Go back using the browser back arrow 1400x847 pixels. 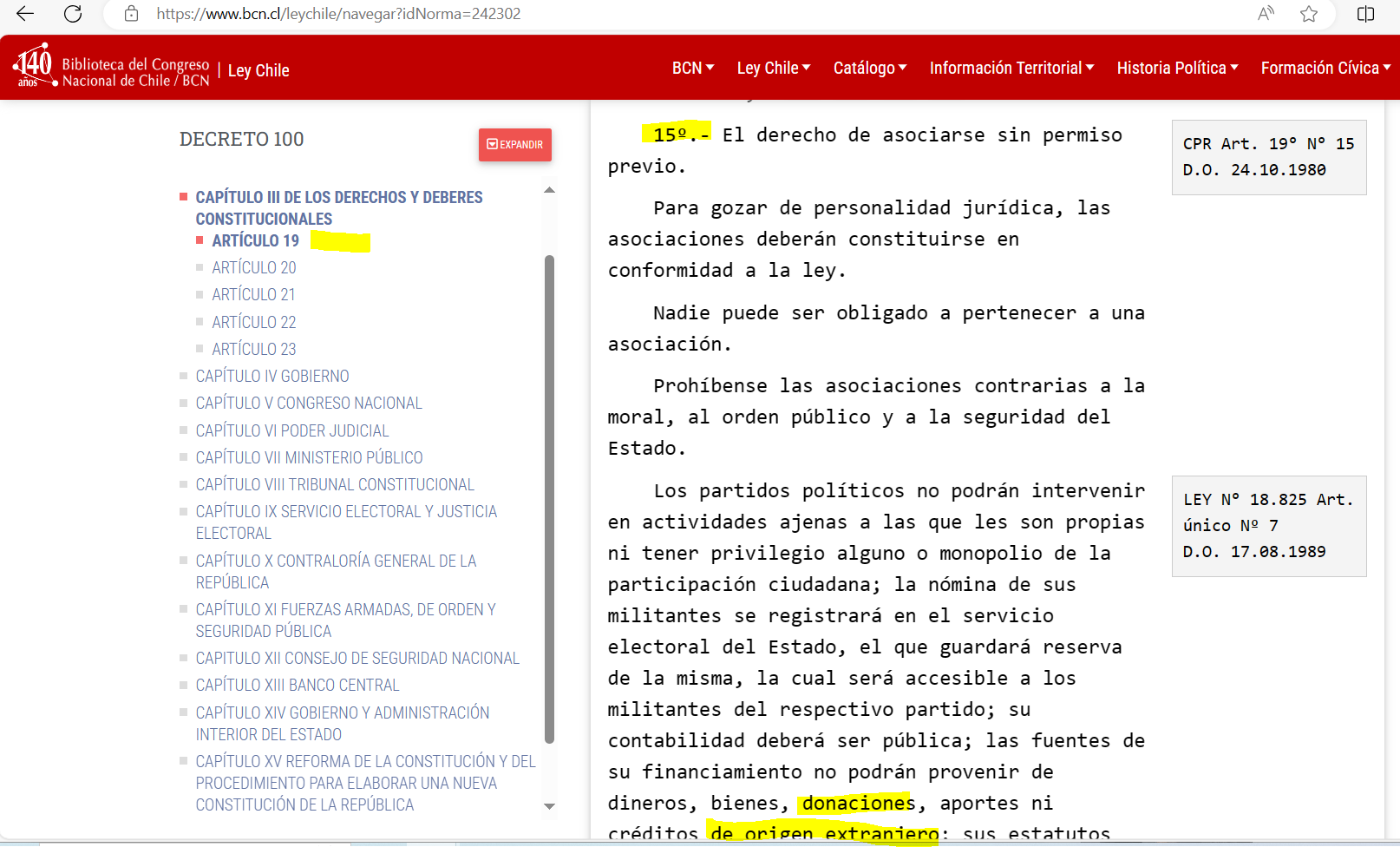[25, 14]
